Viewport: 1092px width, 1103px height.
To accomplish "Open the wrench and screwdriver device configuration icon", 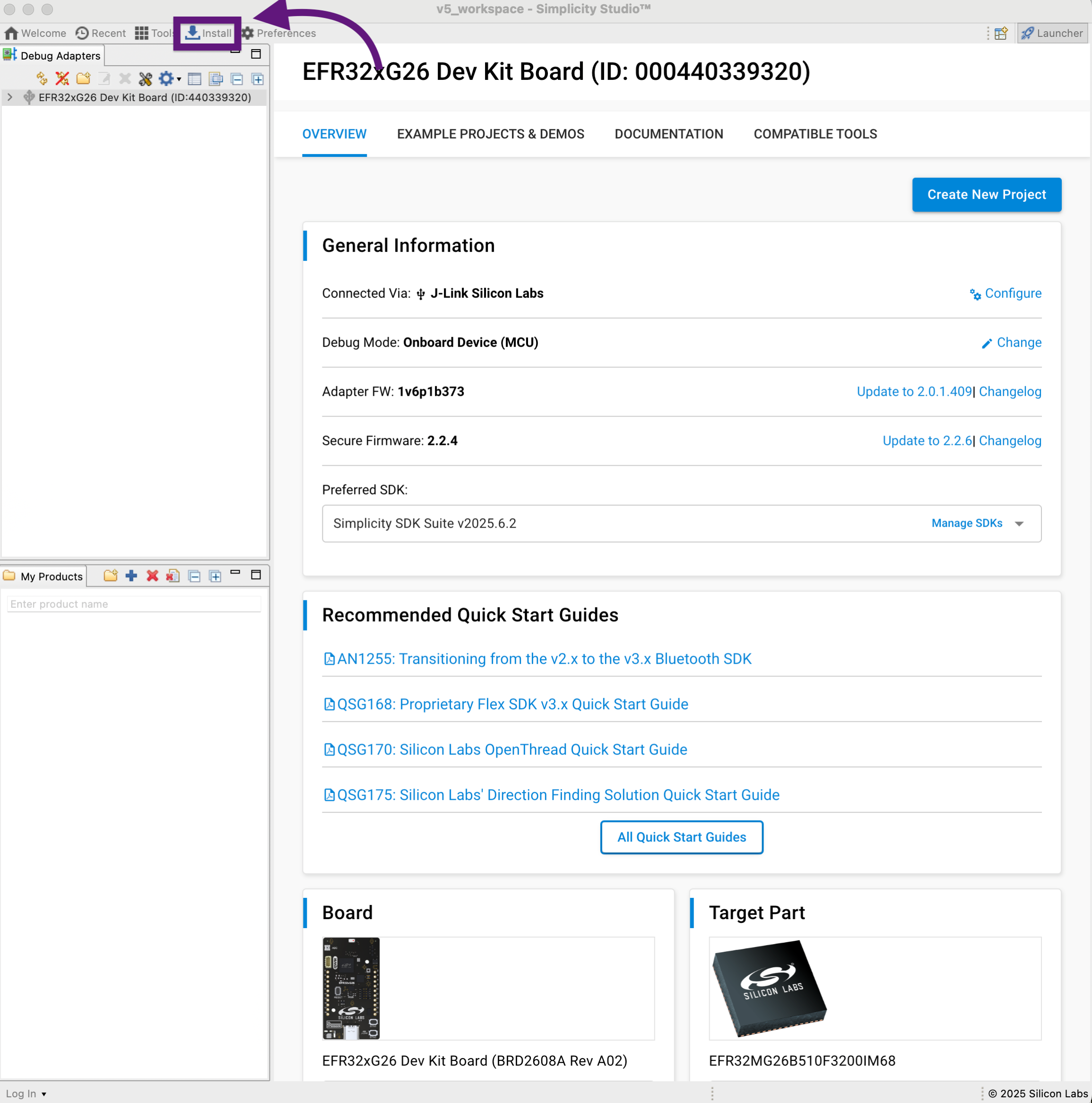I will click(146, 78).
